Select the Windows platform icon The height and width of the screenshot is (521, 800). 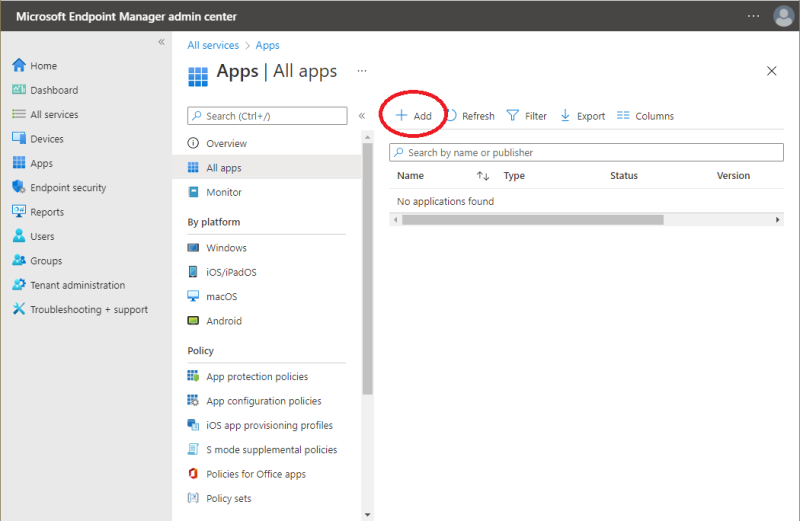click(193, 247)
